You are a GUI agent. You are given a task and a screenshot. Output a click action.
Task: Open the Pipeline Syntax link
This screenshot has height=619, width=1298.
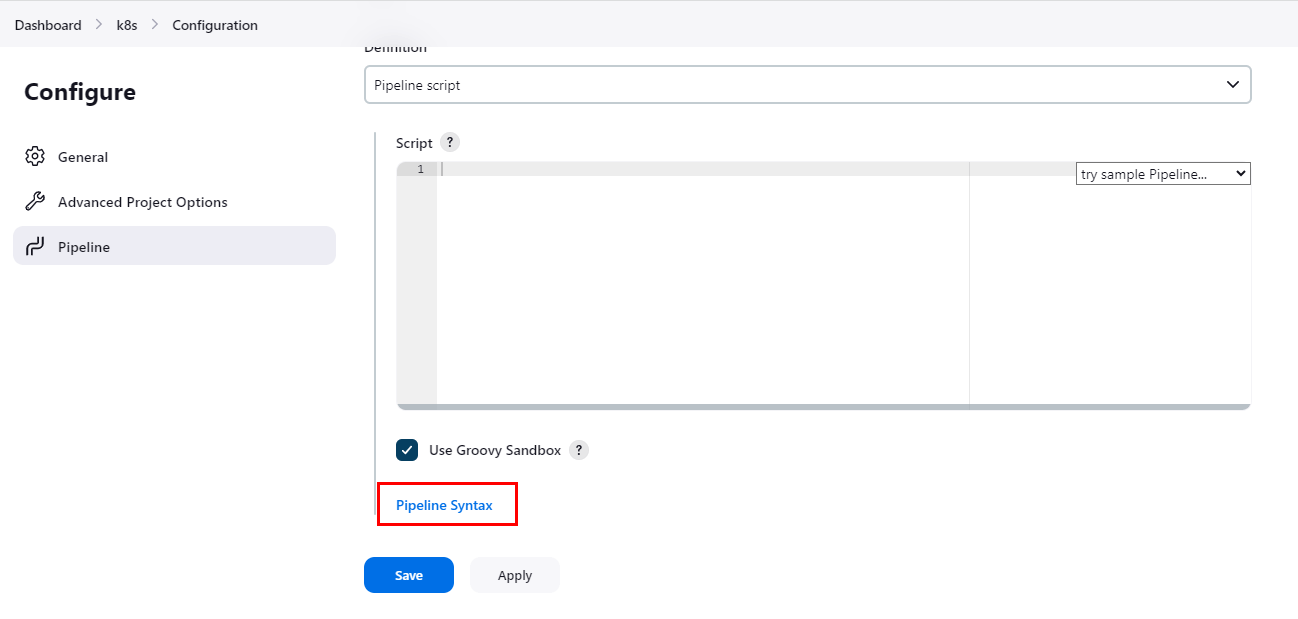point(447,505)
